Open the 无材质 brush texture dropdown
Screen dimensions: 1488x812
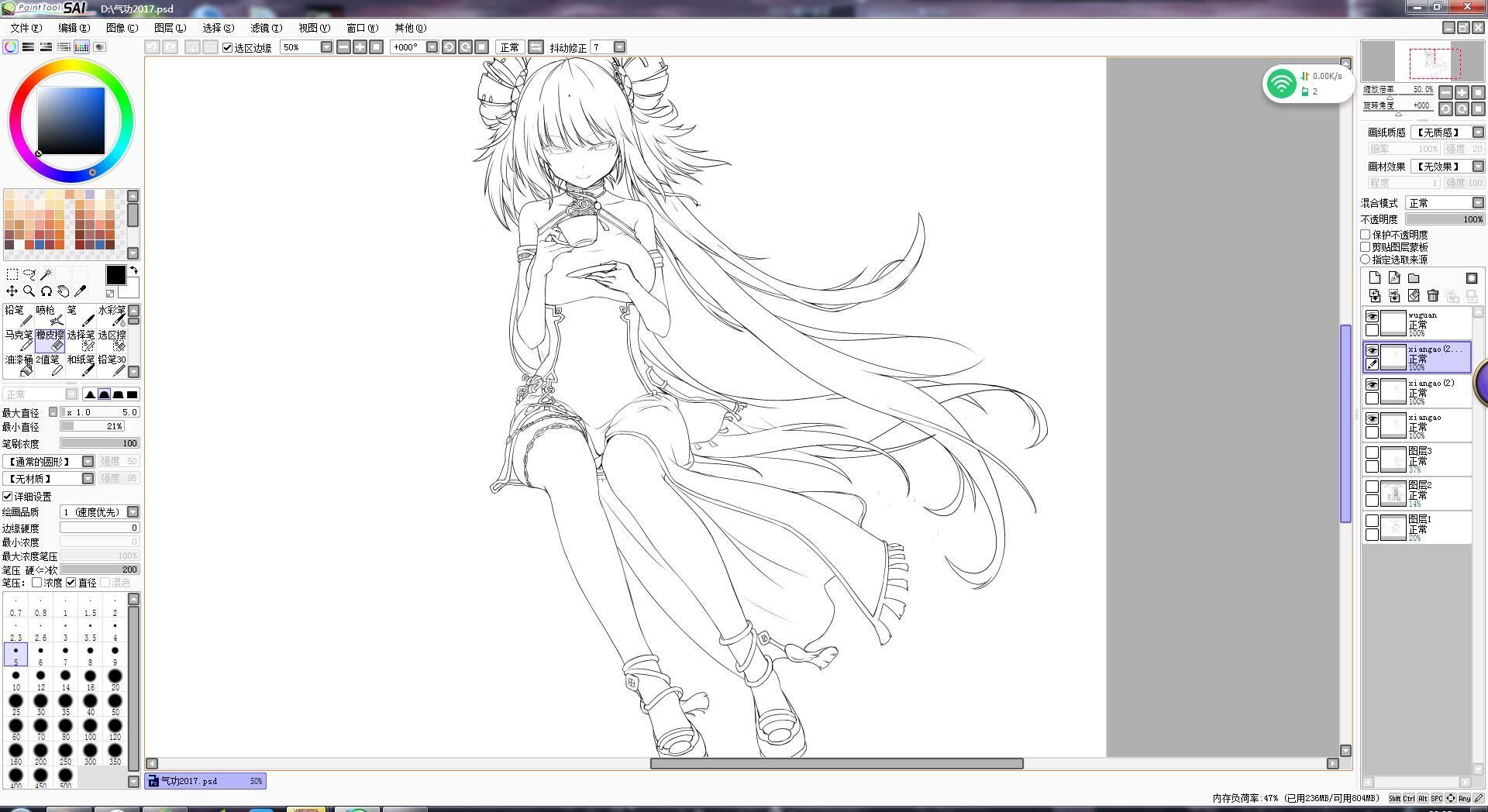[x=88, y=479]
